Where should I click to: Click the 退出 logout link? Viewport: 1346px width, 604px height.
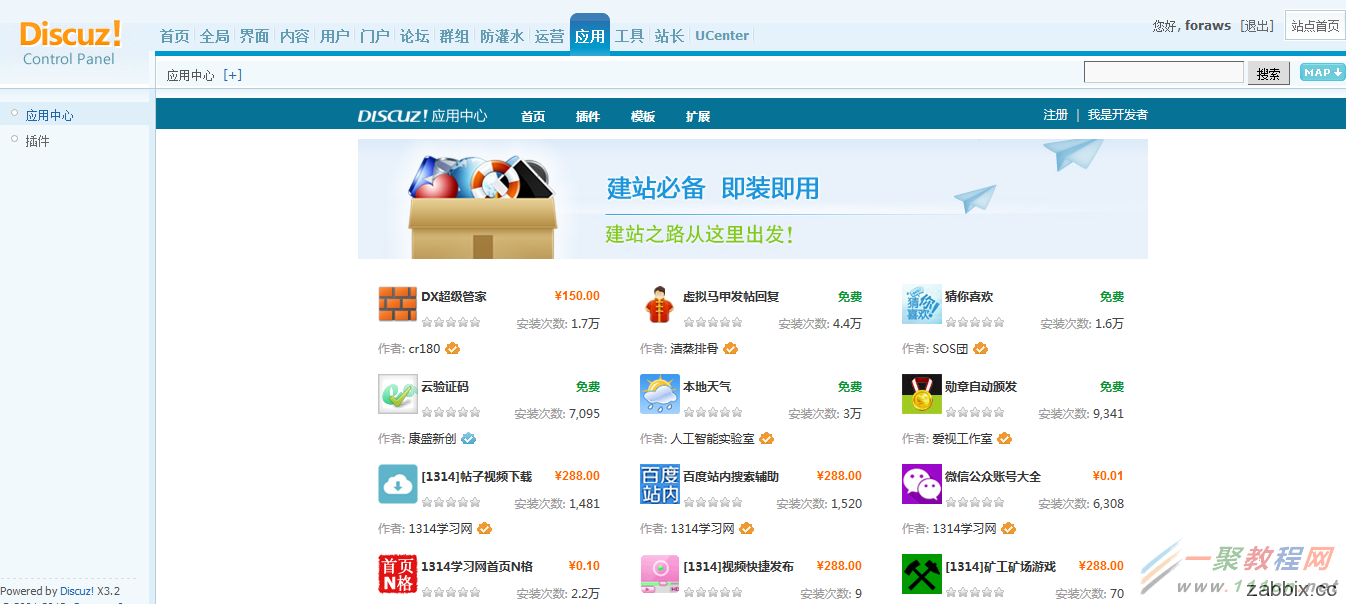[x=1257, y=26]
